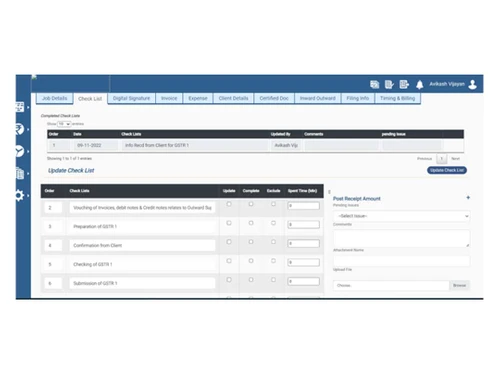This screenshot has width=500, height=375.
Task: Click the Update Check List button
Action: tap(447, 170)
